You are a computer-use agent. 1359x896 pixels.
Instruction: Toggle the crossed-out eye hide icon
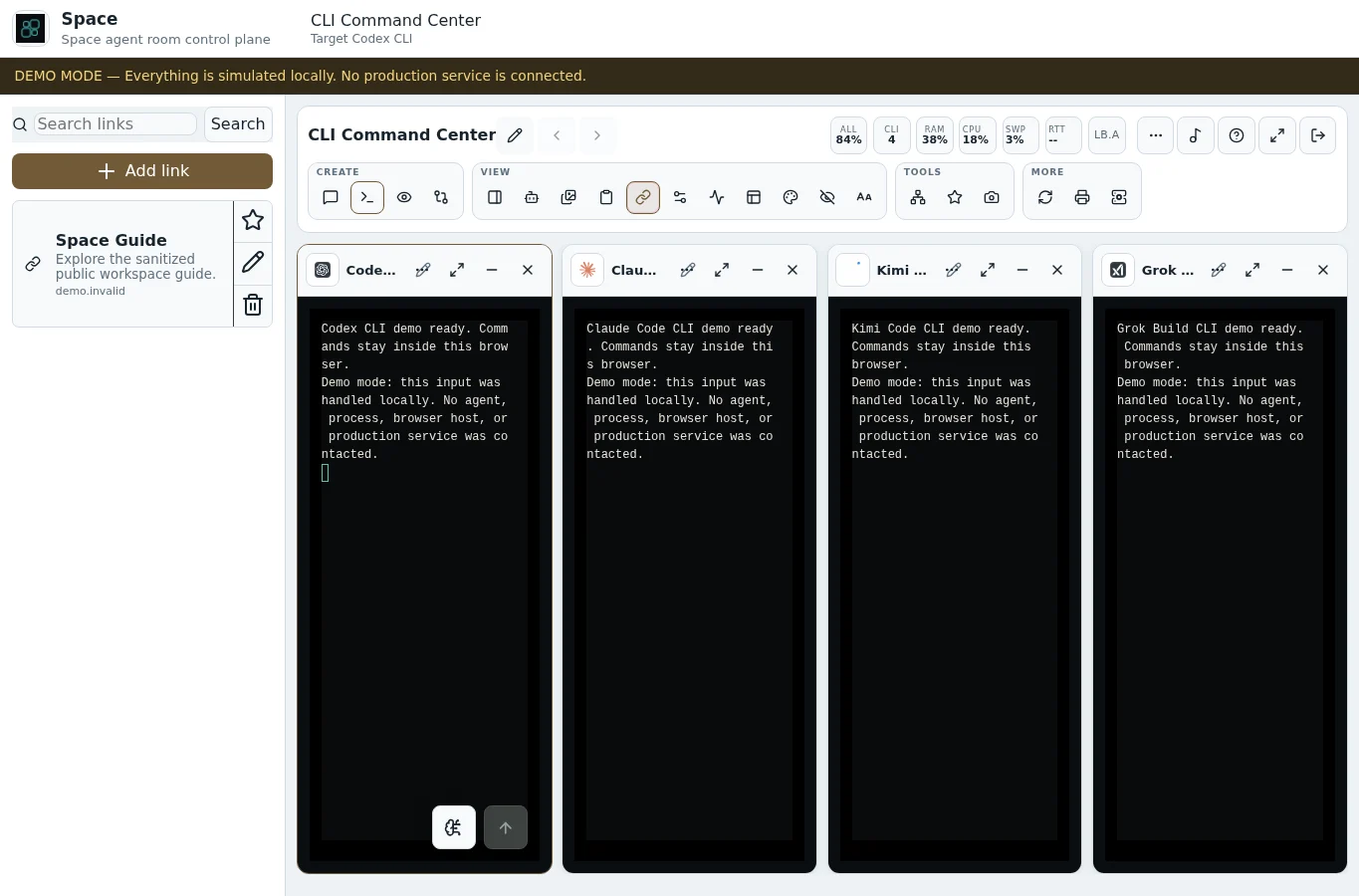(x=827, y=197)
